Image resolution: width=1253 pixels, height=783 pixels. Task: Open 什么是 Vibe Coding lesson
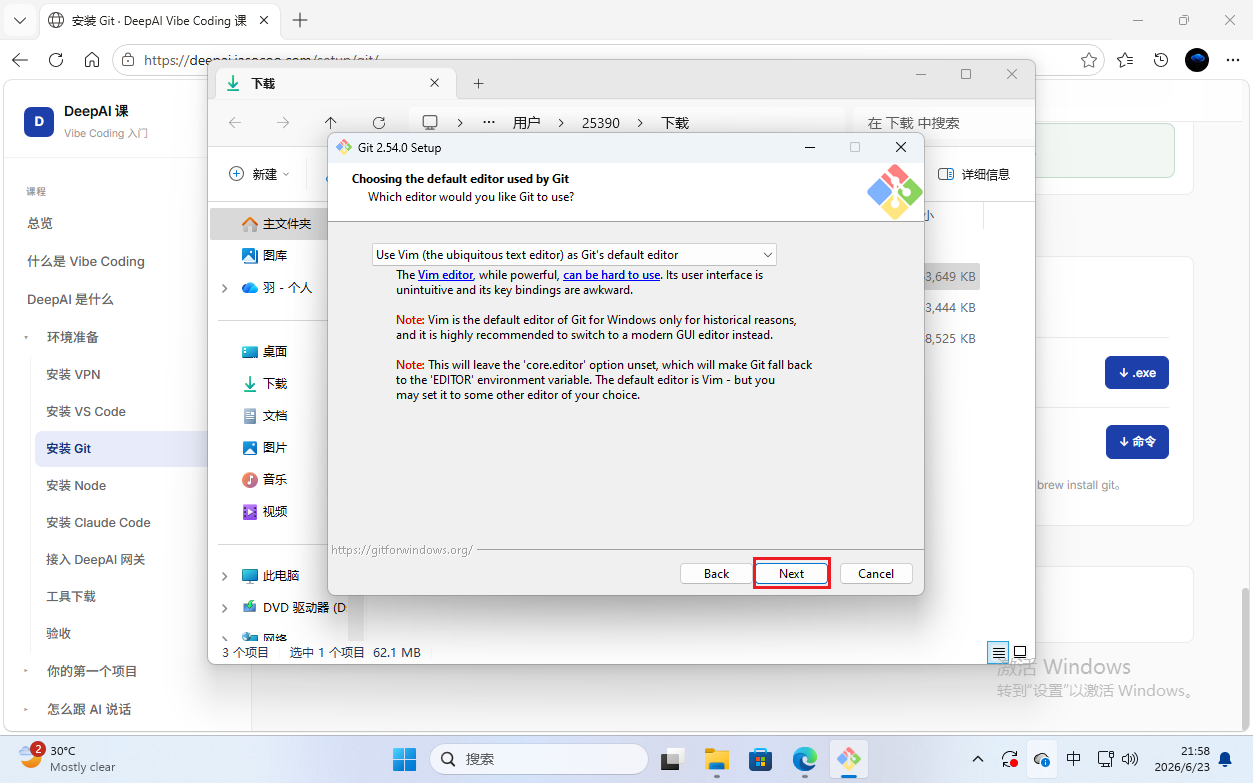coord(86,261)
